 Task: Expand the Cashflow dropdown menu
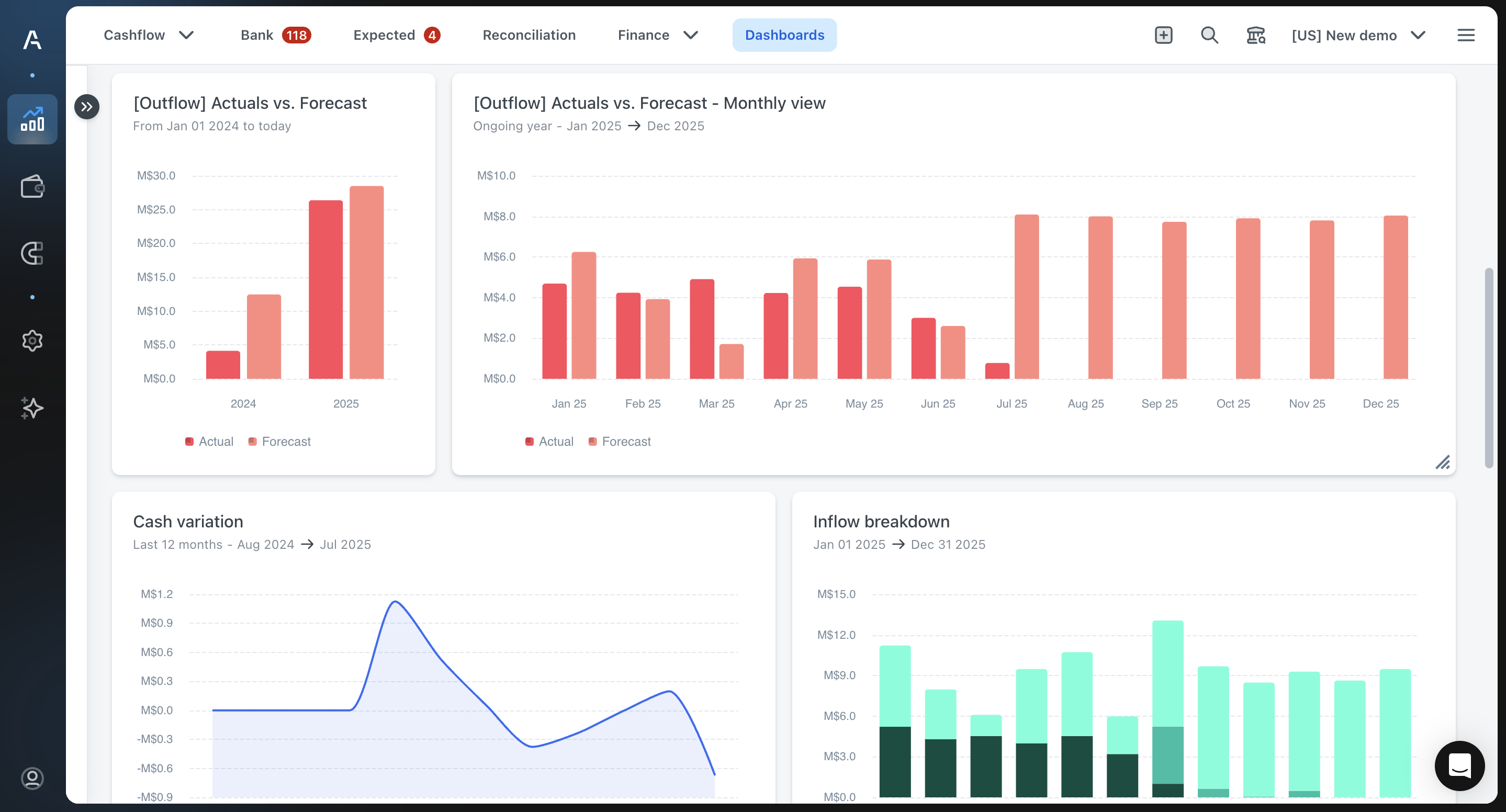coord(149,35)
